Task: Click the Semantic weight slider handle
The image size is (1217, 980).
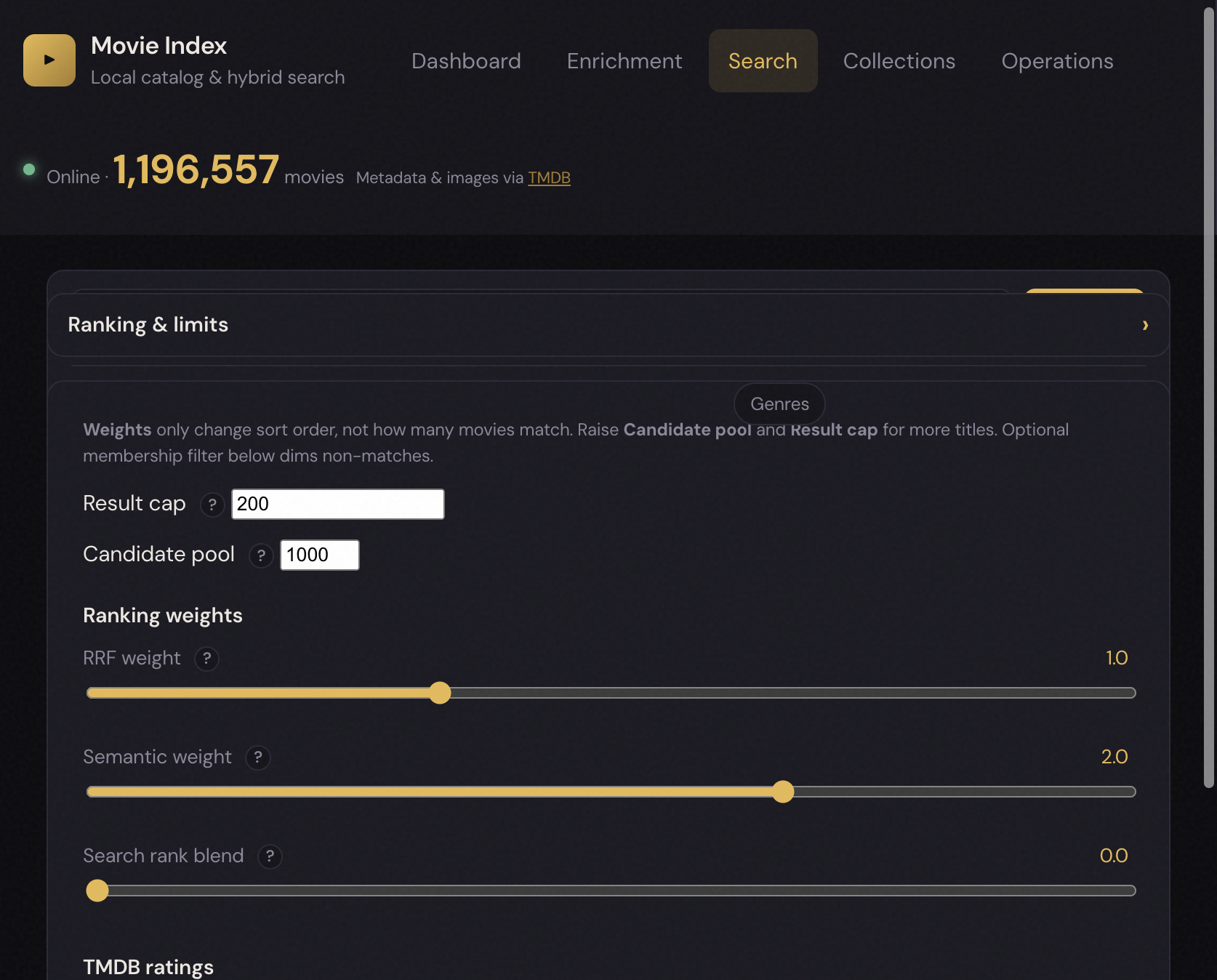Action: pyautogui.click(x=783, y=792)
